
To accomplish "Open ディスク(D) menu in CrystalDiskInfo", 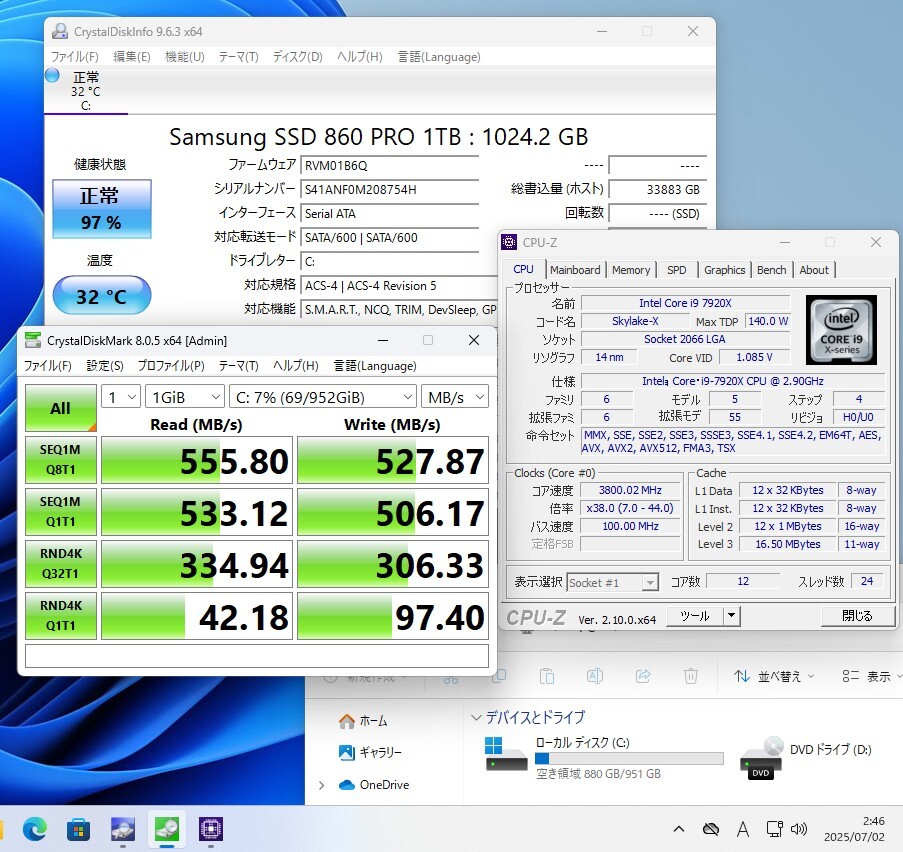I will tap(298, 56).
